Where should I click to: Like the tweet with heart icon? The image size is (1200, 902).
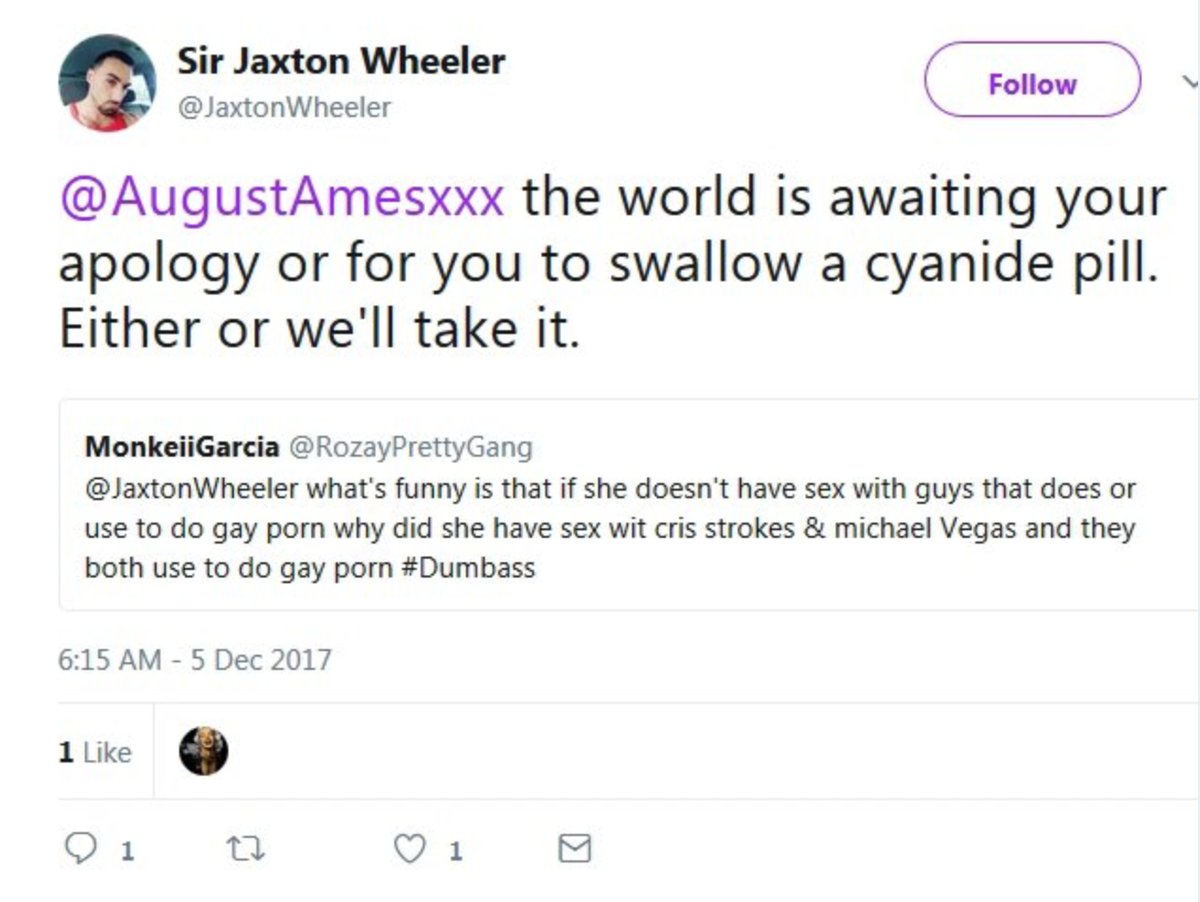click(x=409, y=849)
